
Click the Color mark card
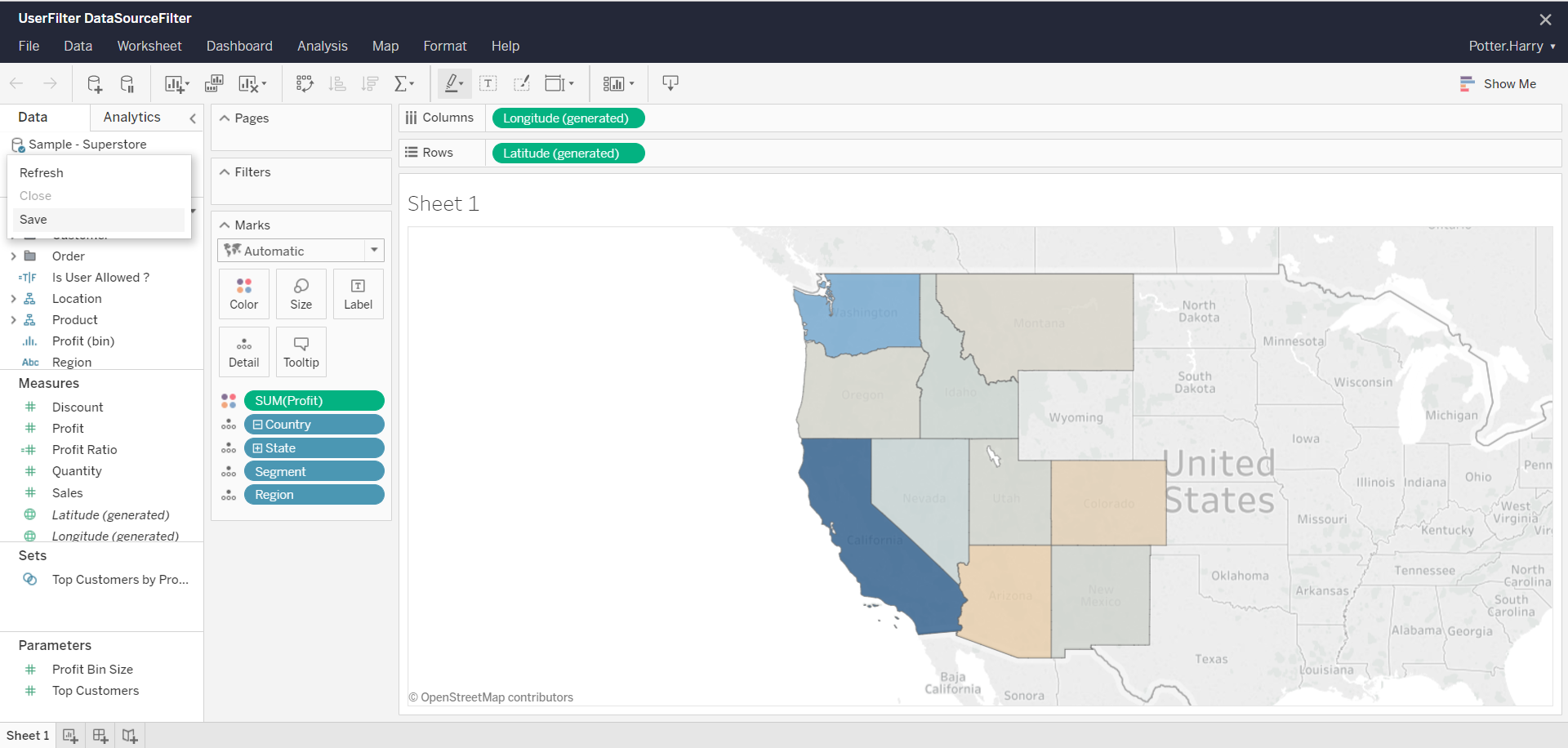(244, 294)
